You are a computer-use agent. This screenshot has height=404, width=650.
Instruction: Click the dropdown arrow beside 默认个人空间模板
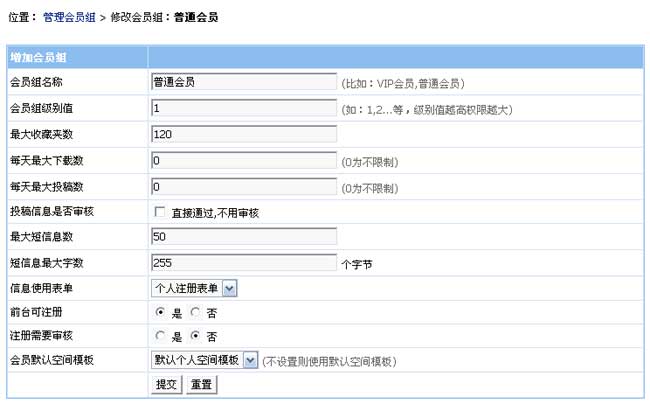tap(250, 360)
